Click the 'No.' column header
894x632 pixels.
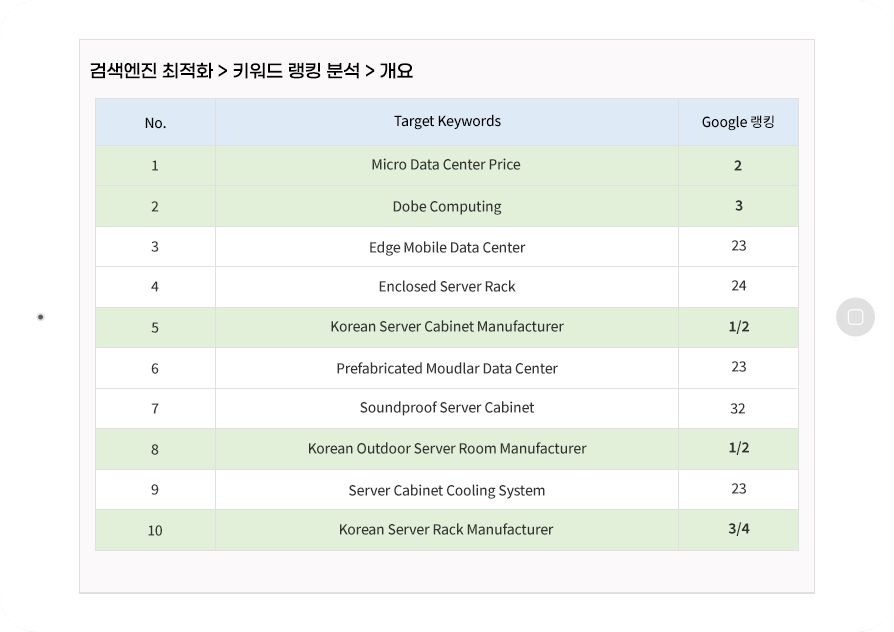tap(155, 123)
